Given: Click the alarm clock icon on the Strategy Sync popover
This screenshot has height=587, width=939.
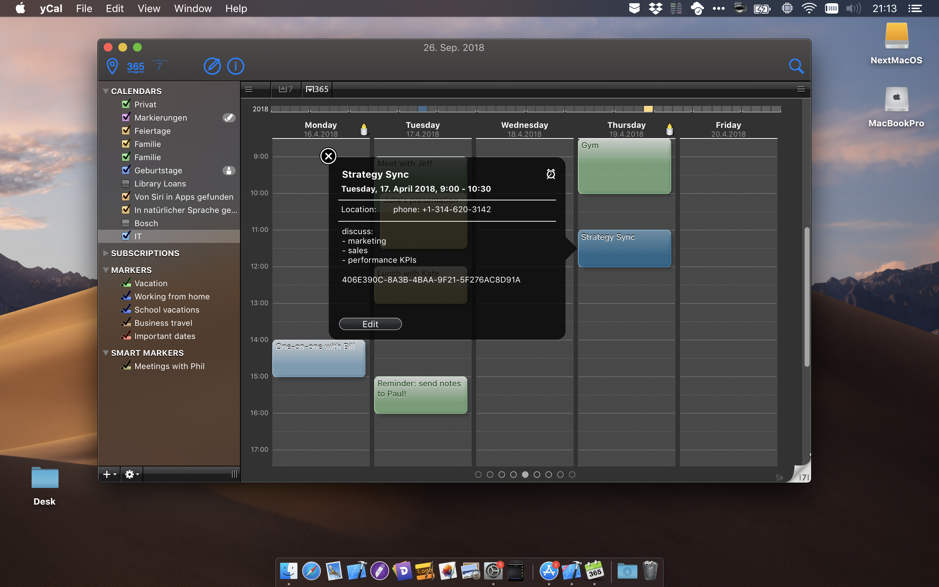Looking at the screenshot, I should (x=550, y=174).
